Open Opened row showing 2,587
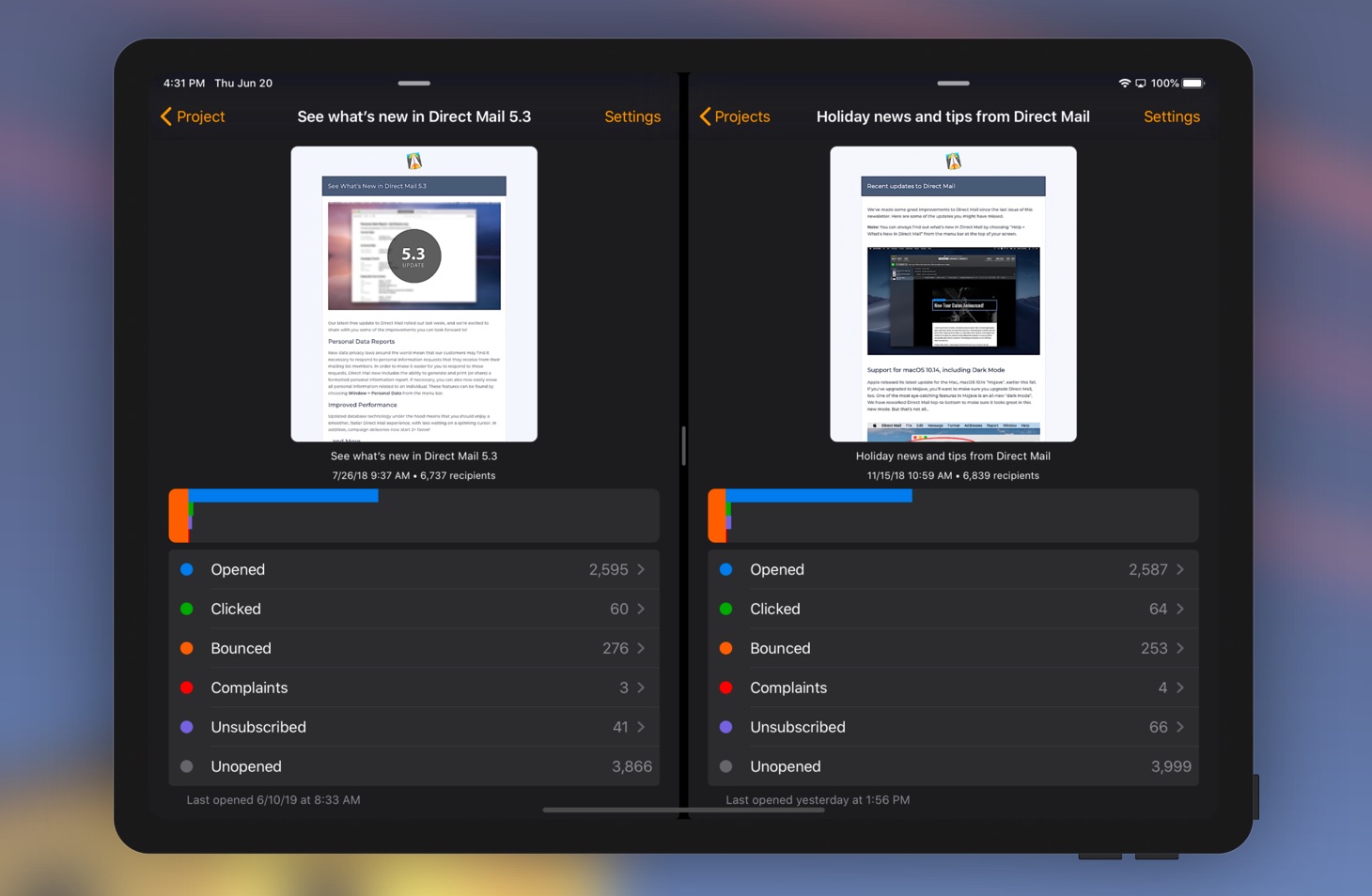 click(953, 569)
